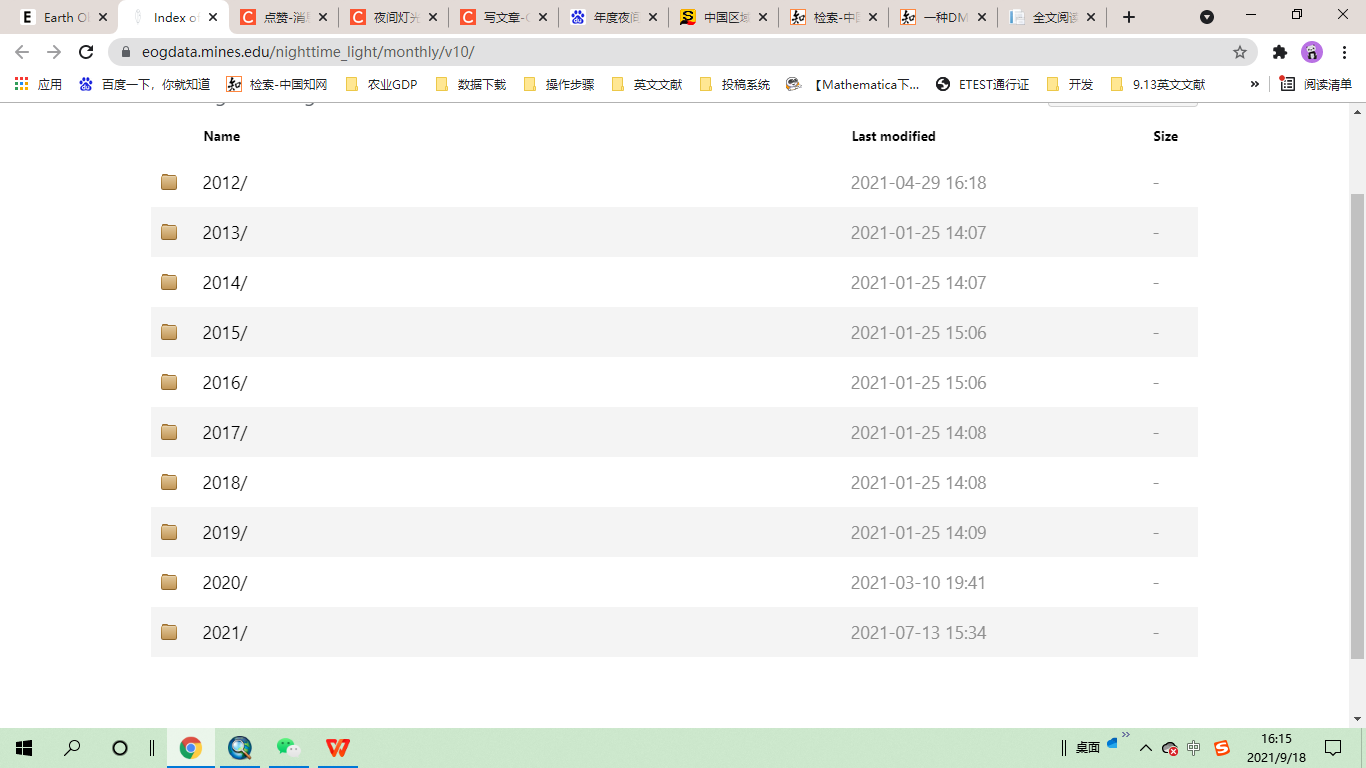The height and width of the screenshot is (768, 1366).
Task: Switch to the 夜间灯光 tab
Action: pos(394,17)
